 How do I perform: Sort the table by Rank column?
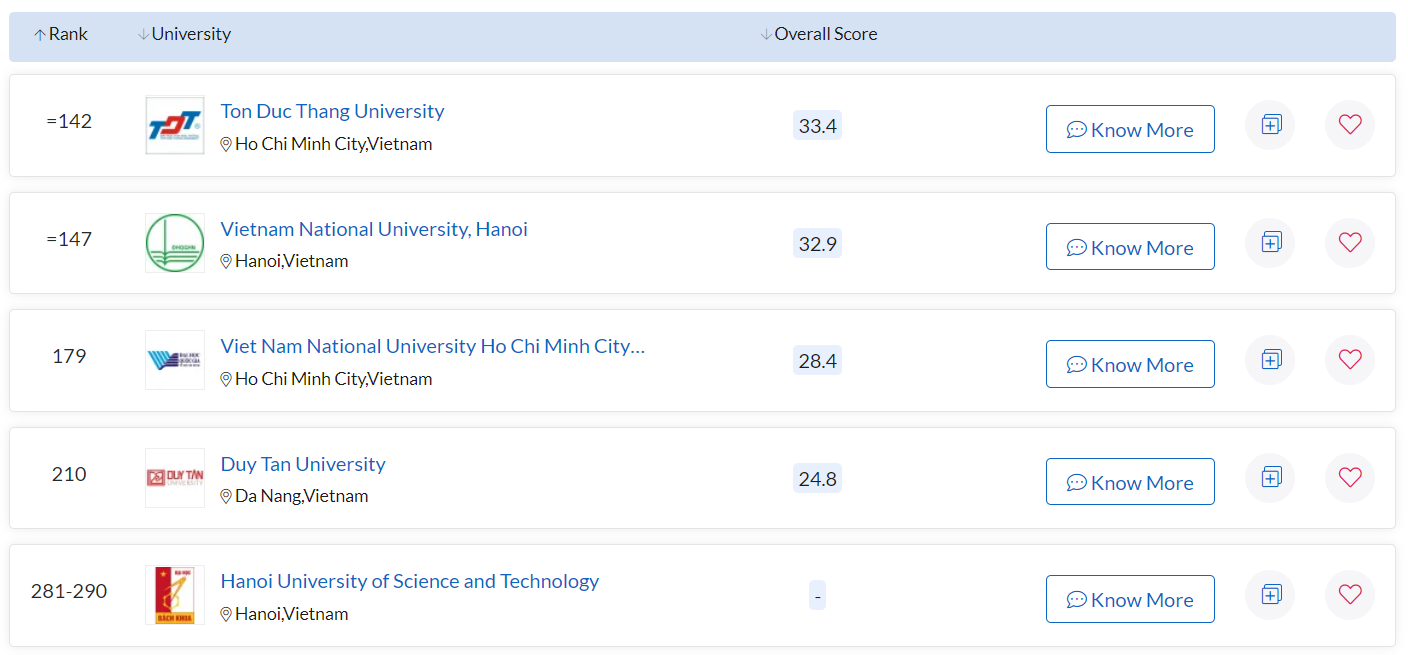tap(61, 34)
